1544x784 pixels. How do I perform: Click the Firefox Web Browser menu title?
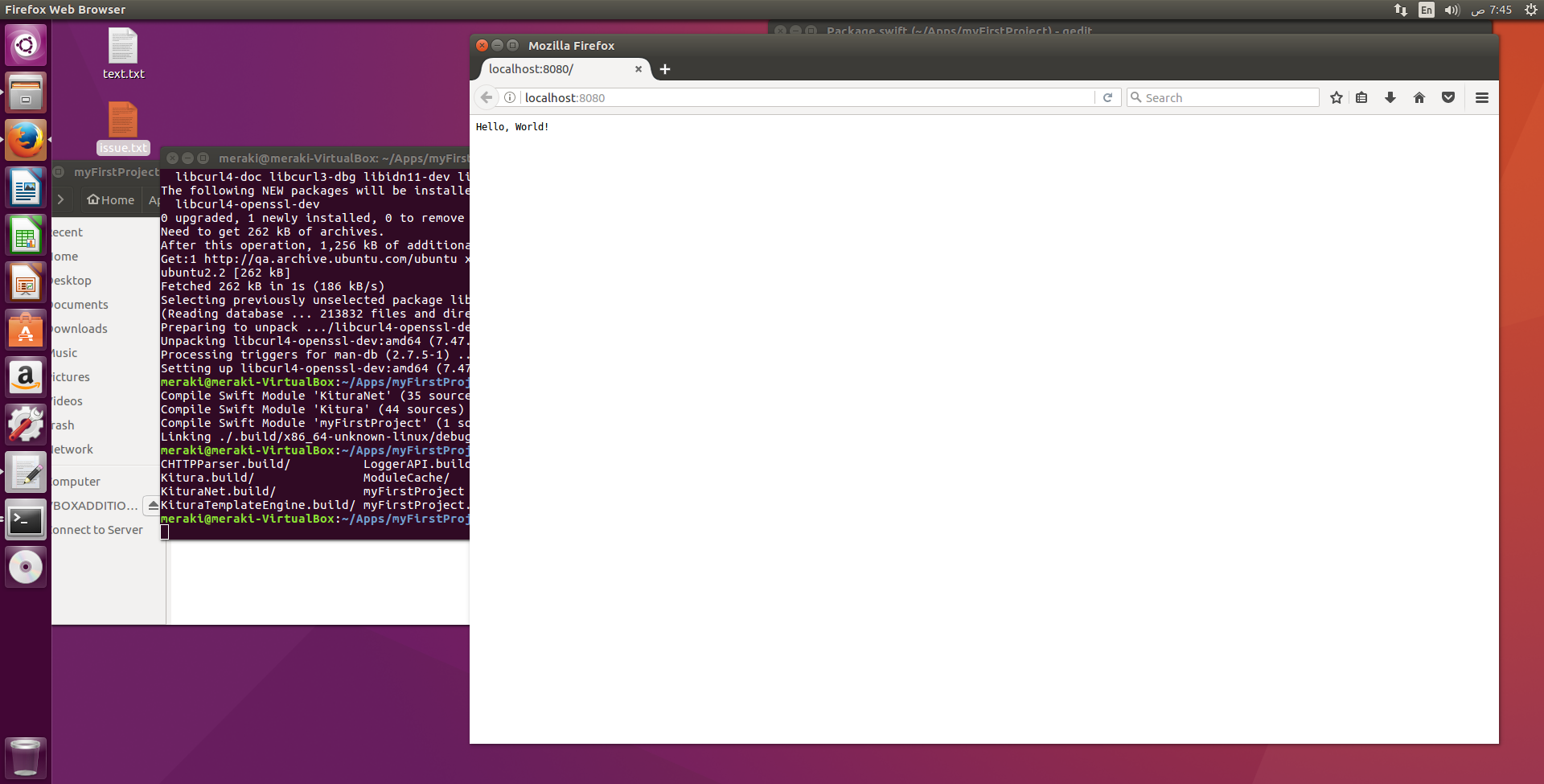pyautogui.click(x=66, y=9)
